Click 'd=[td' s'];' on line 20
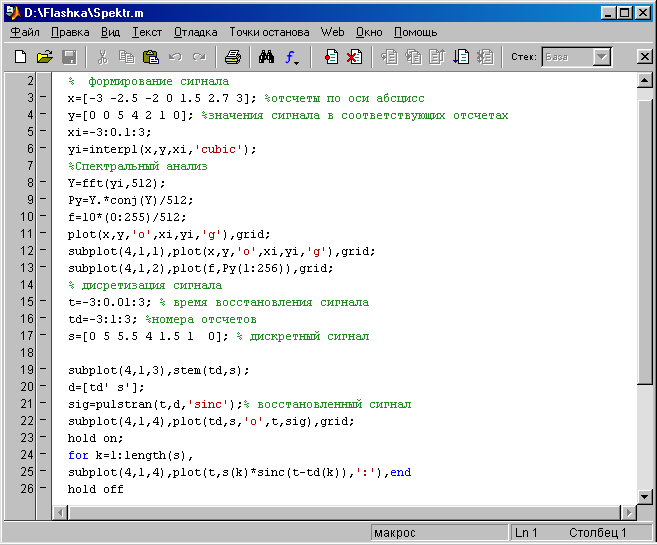This screenshot has width=657, height=545. (x=106, y=387)
